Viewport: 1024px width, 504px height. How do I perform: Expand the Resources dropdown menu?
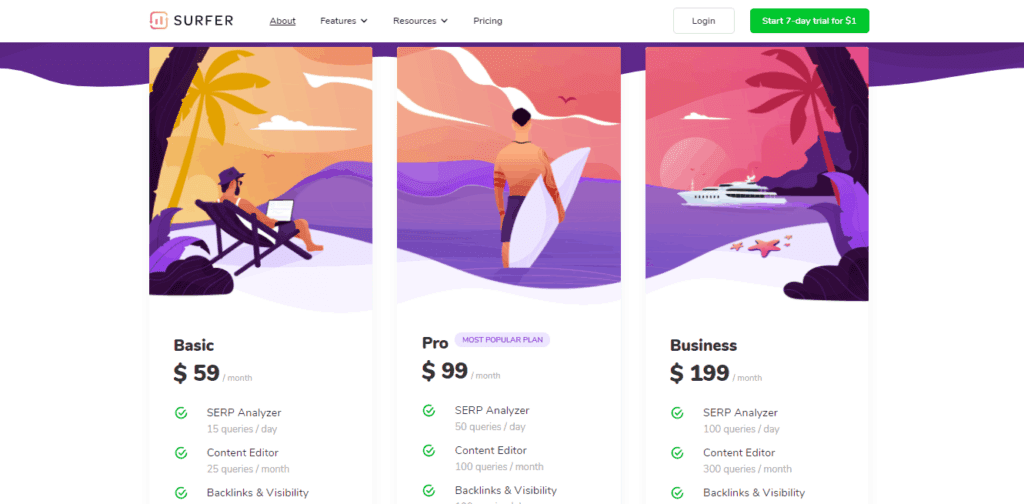[420, 21]
